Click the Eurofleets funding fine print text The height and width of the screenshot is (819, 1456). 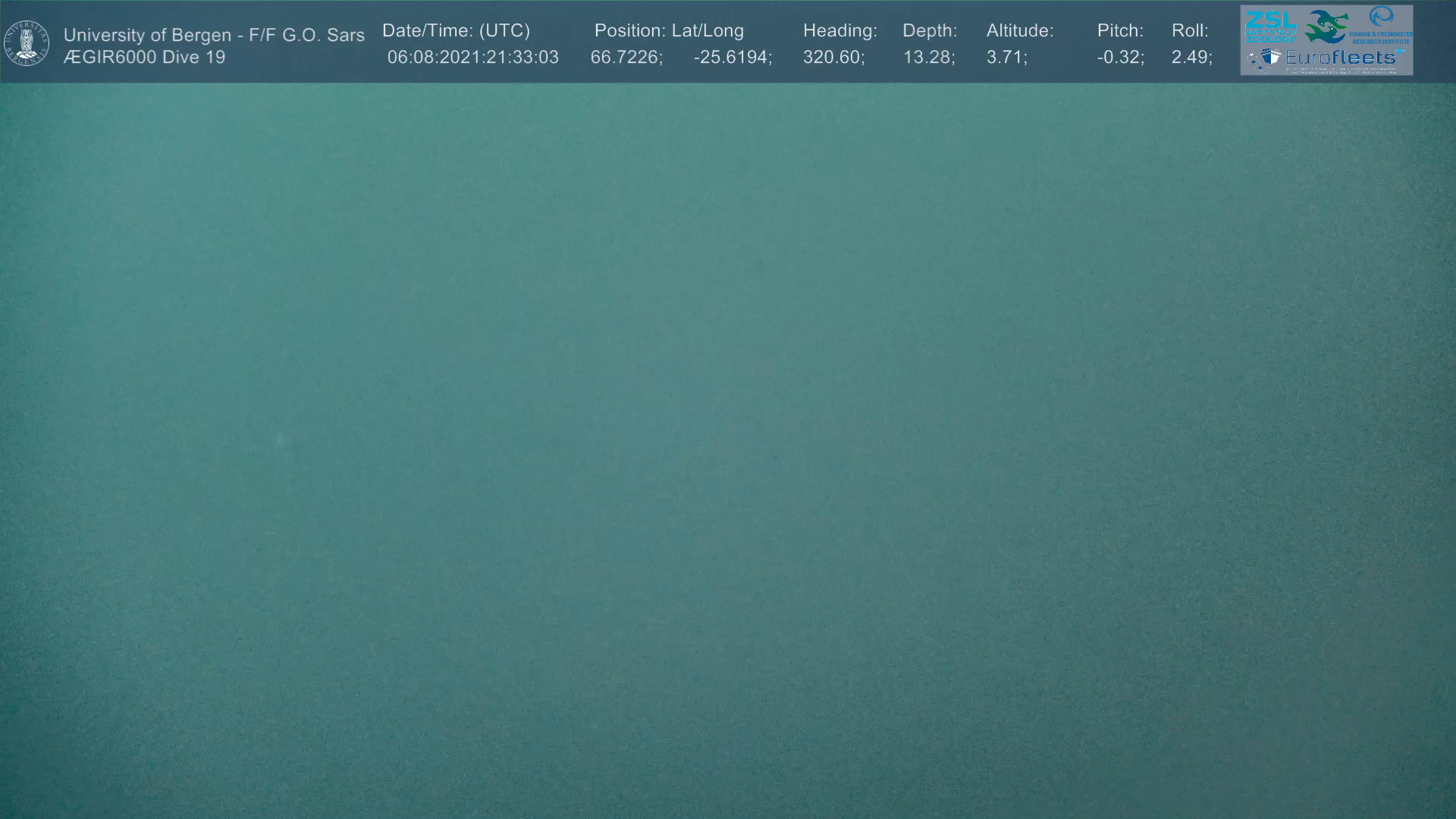click(1341, 71)
